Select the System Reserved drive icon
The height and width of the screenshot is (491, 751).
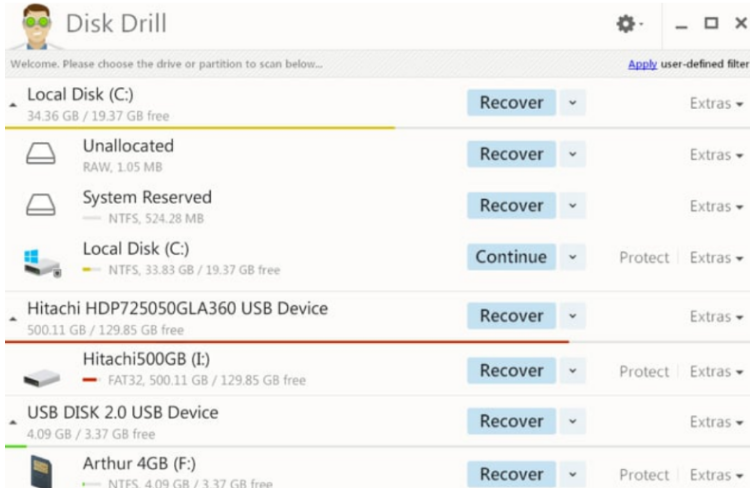42,206
